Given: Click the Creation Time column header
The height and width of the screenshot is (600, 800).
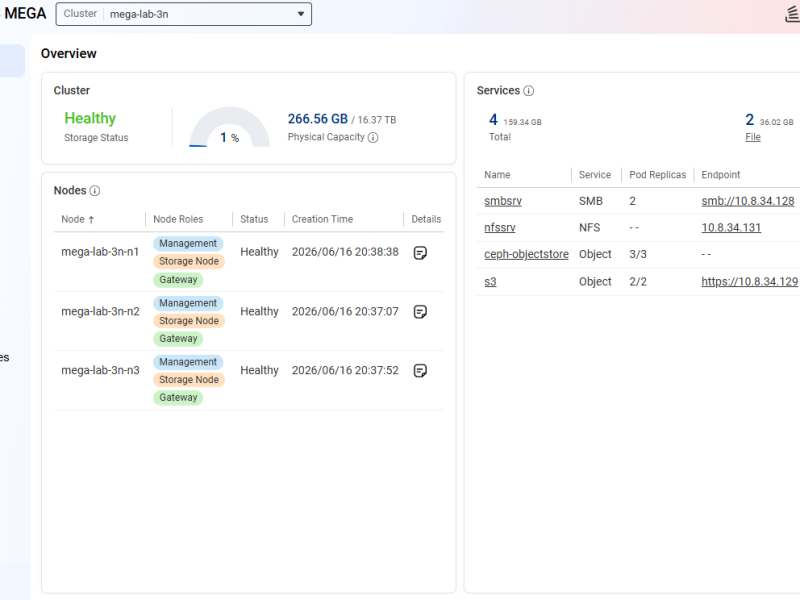Looking at the screenshot, I should (x=322, y=219).
